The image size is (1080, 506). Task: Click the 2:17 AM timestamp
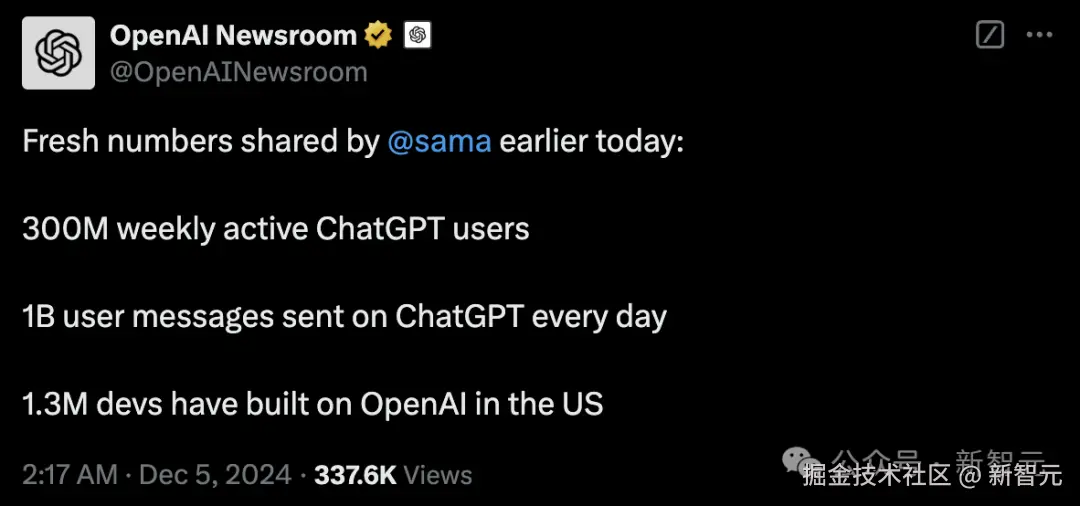(x=69, y=474)
